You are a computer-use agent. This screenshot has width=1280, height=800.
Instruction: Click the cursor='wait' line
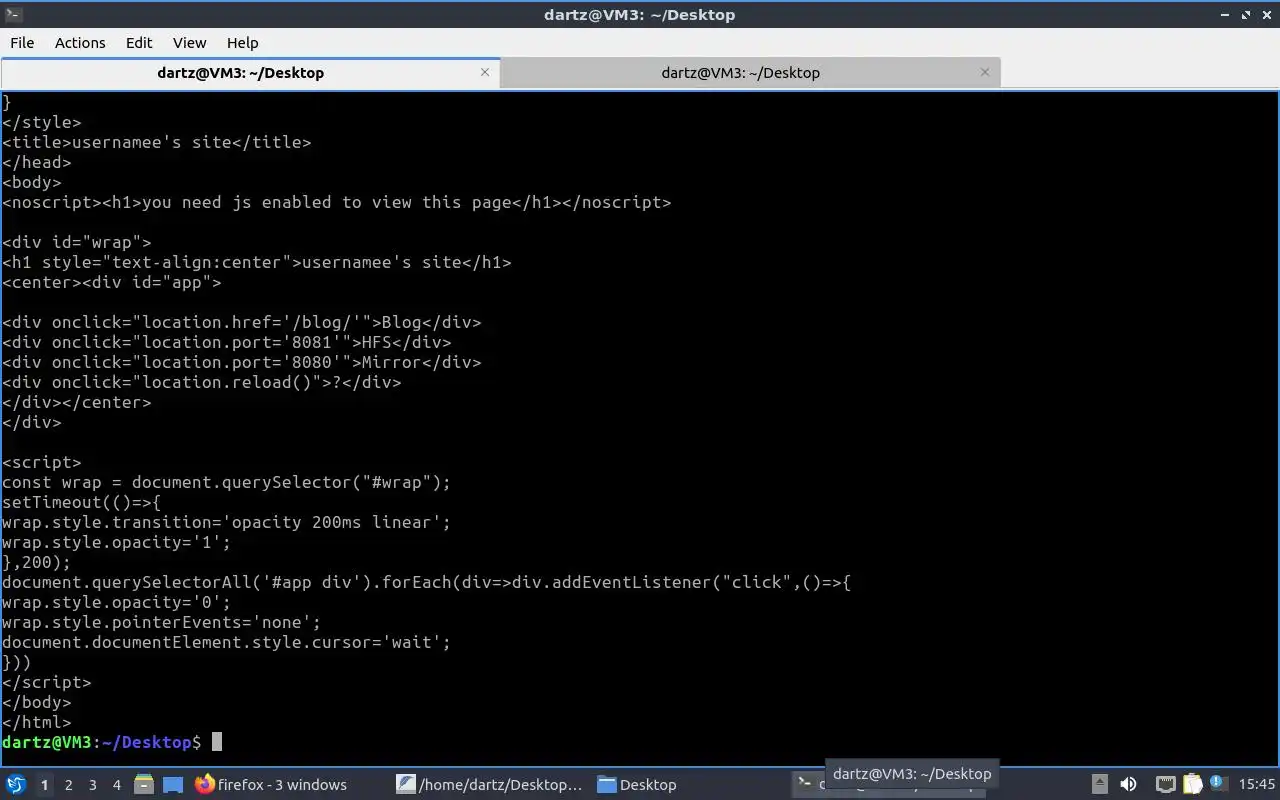[227, 642]
